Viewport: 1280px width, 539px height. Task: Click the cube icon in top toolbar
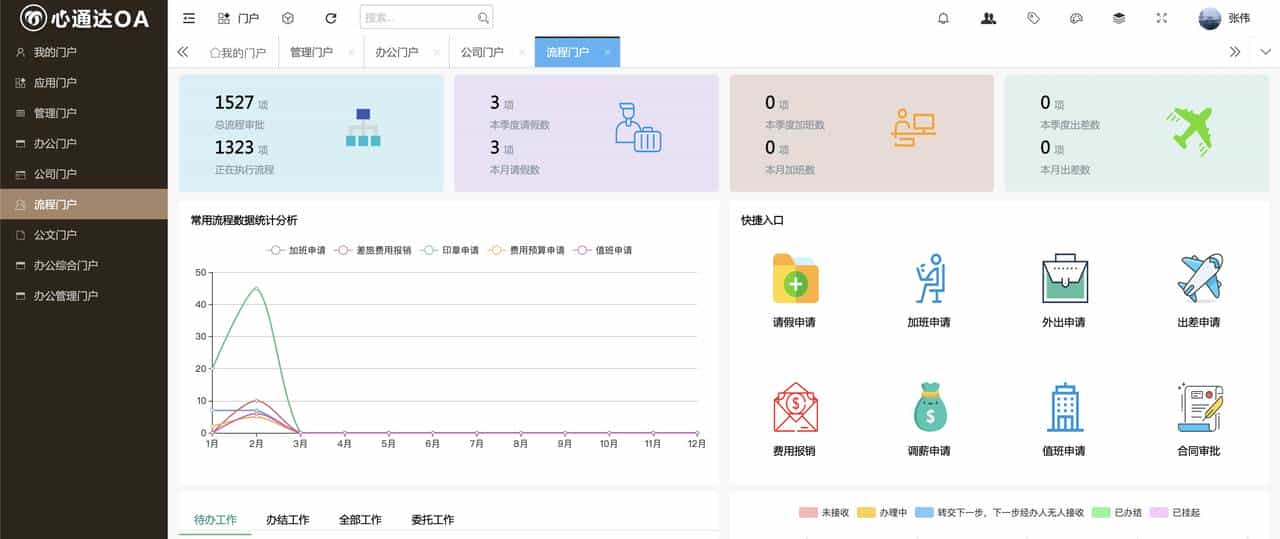[x=288, y=18]
